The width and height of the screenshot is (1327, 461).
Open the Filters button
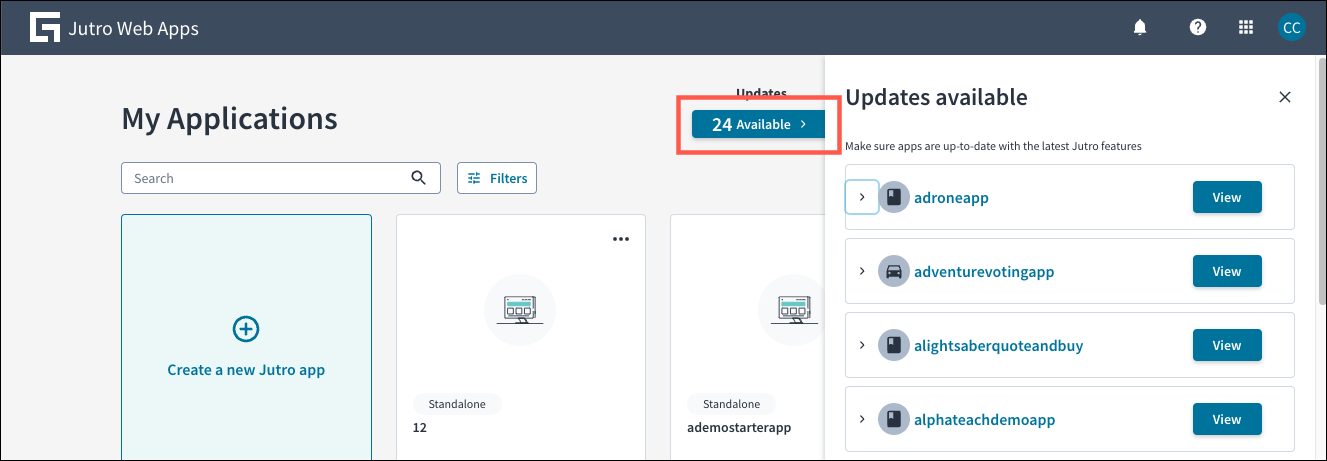(497, 178)
